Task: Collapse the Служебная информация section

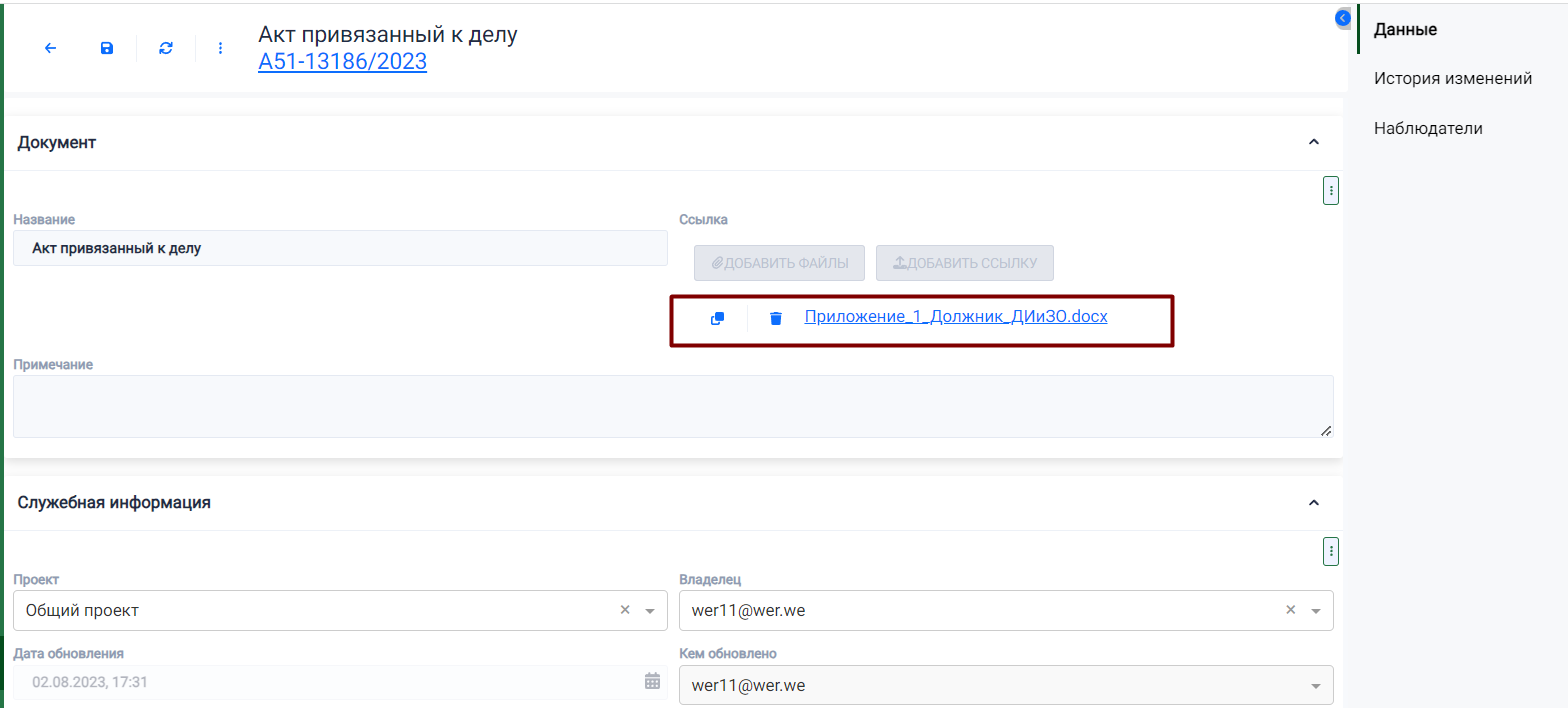Action: [x=1314, y=502]
